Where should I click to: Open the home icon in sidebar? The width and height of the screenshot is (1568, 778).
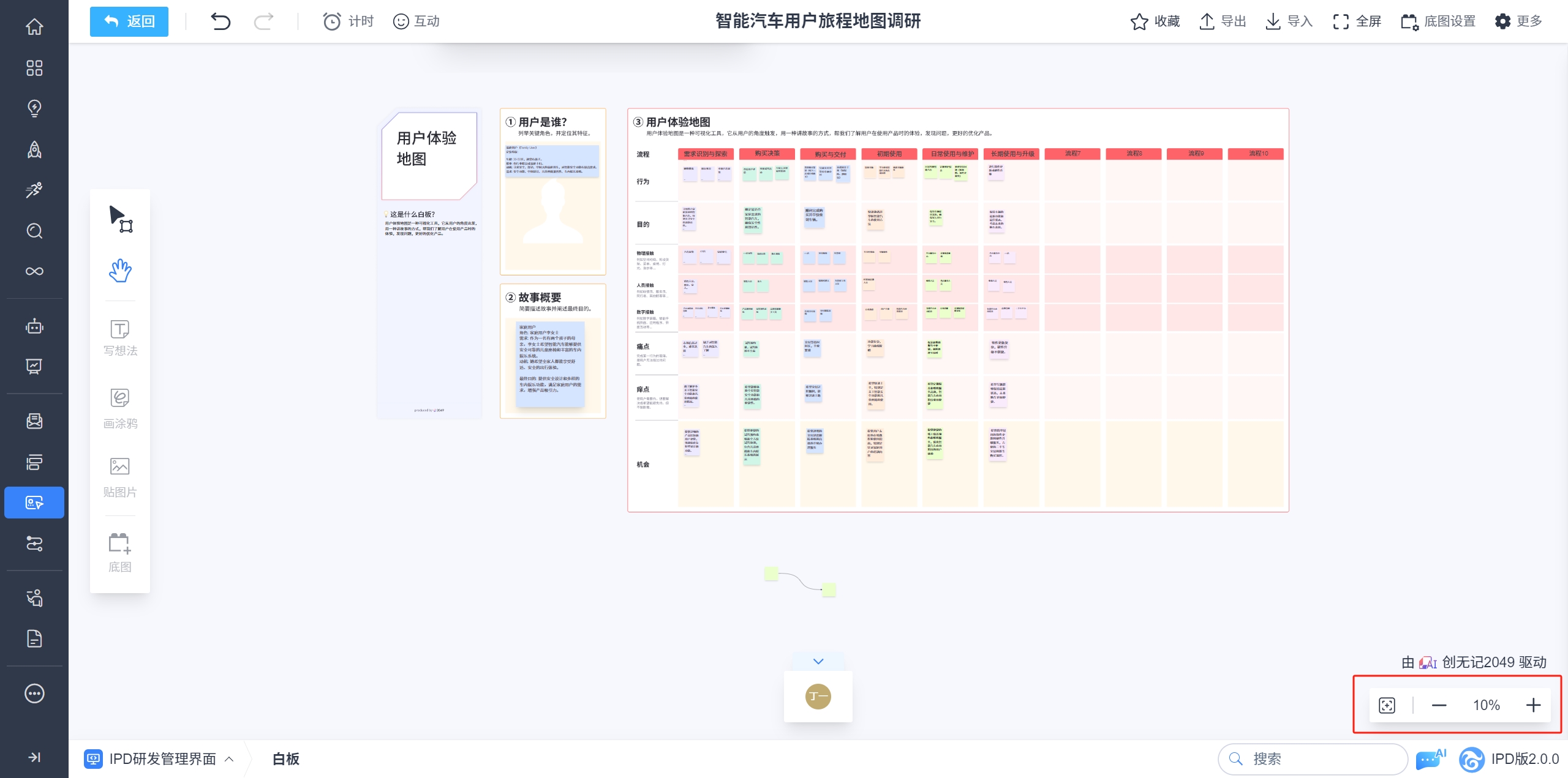point(34,27)
